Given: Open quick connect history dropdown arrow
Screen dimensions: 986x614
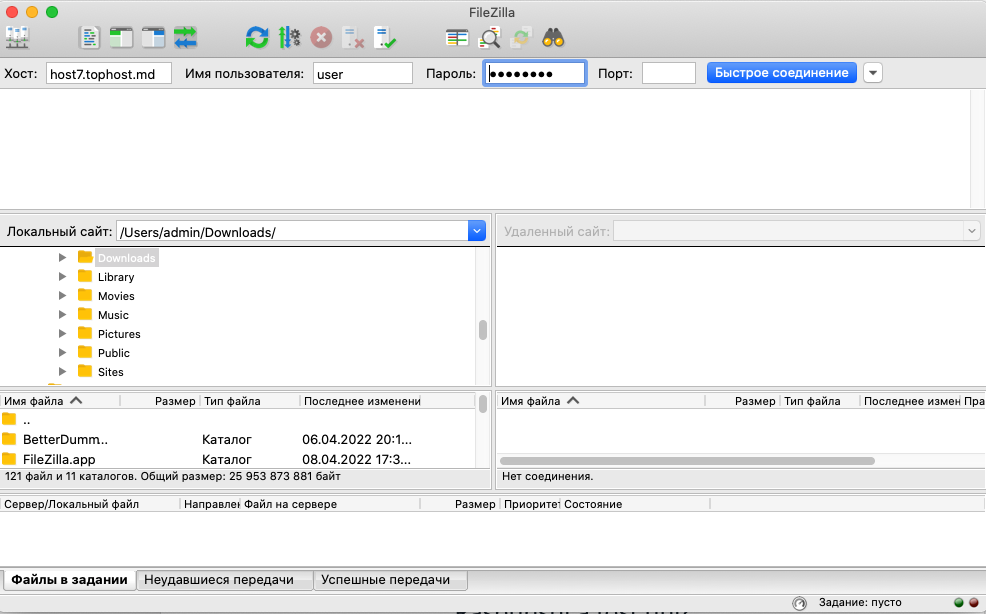Looking at the screenshot, I should point(873,73).
